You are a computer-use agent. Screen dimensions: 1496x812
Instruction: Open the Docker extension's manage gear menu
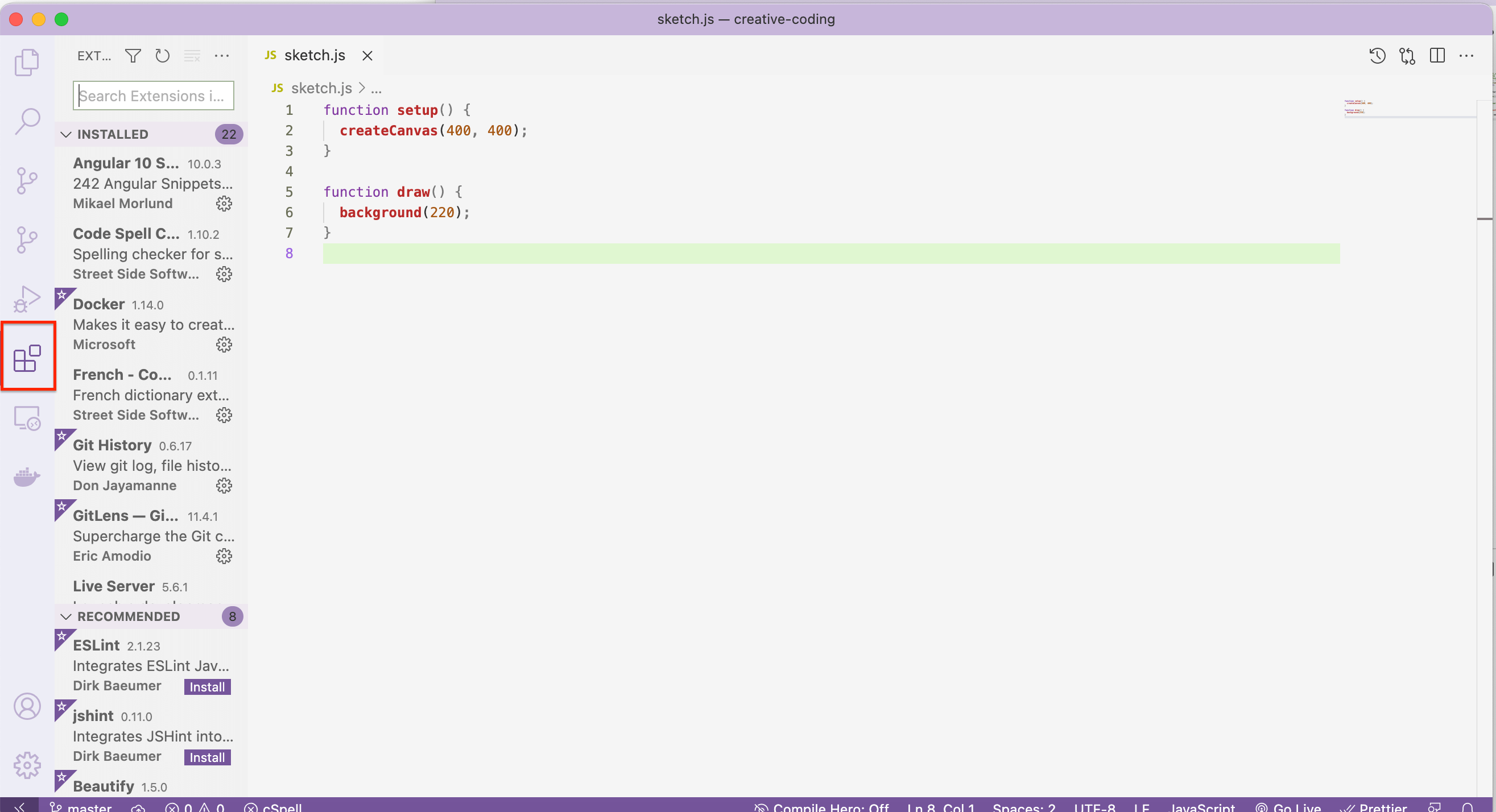coord(224,345)
